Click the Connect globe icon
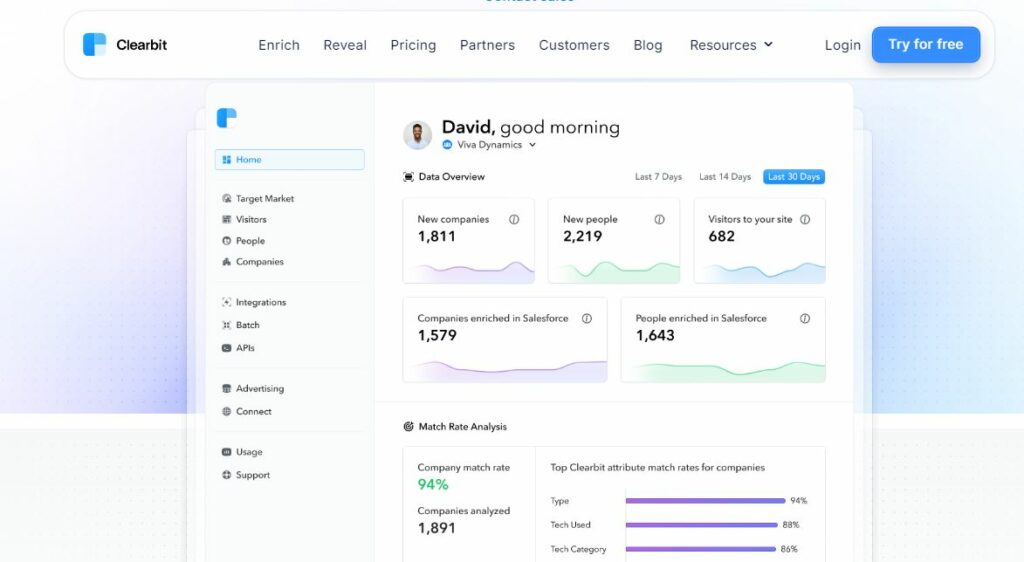This screenshot has width=1024, height=562. [227, 411]
